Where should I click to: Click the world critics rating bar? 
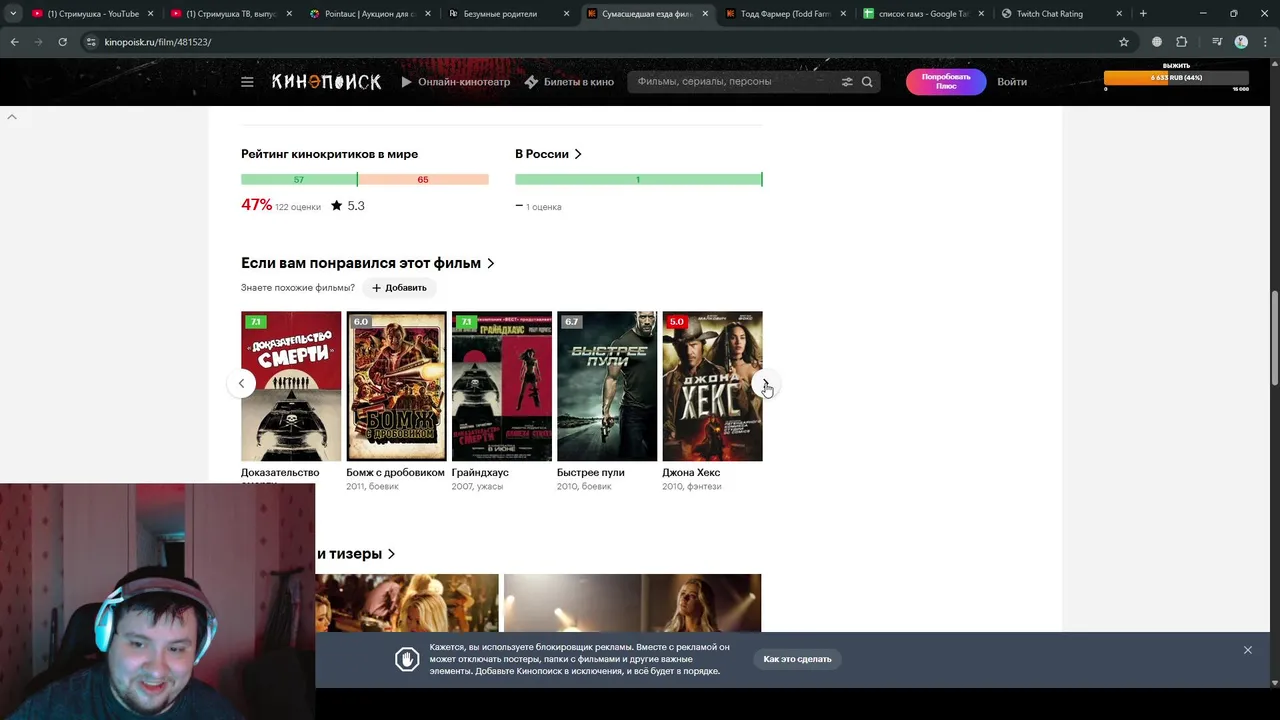(365, 179)
